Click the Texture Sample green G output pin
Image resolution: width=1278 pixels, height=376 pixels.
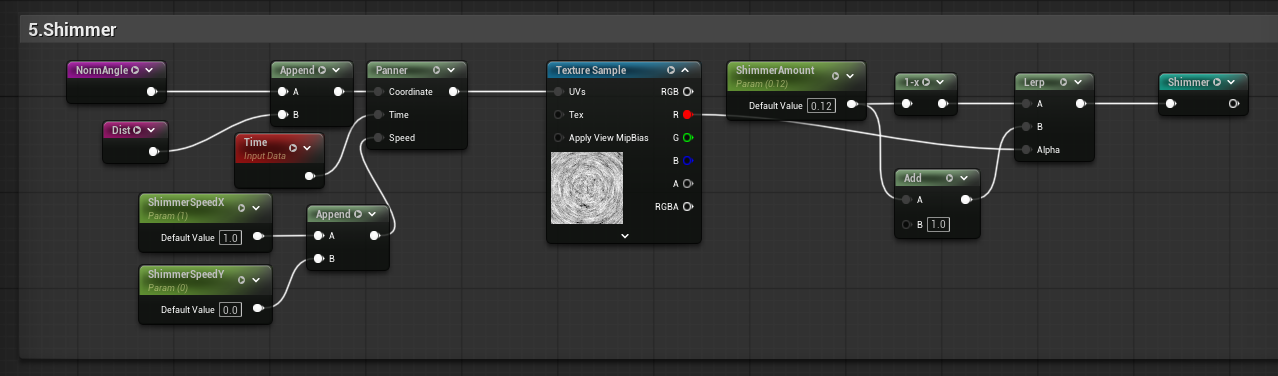click(688, 138)
